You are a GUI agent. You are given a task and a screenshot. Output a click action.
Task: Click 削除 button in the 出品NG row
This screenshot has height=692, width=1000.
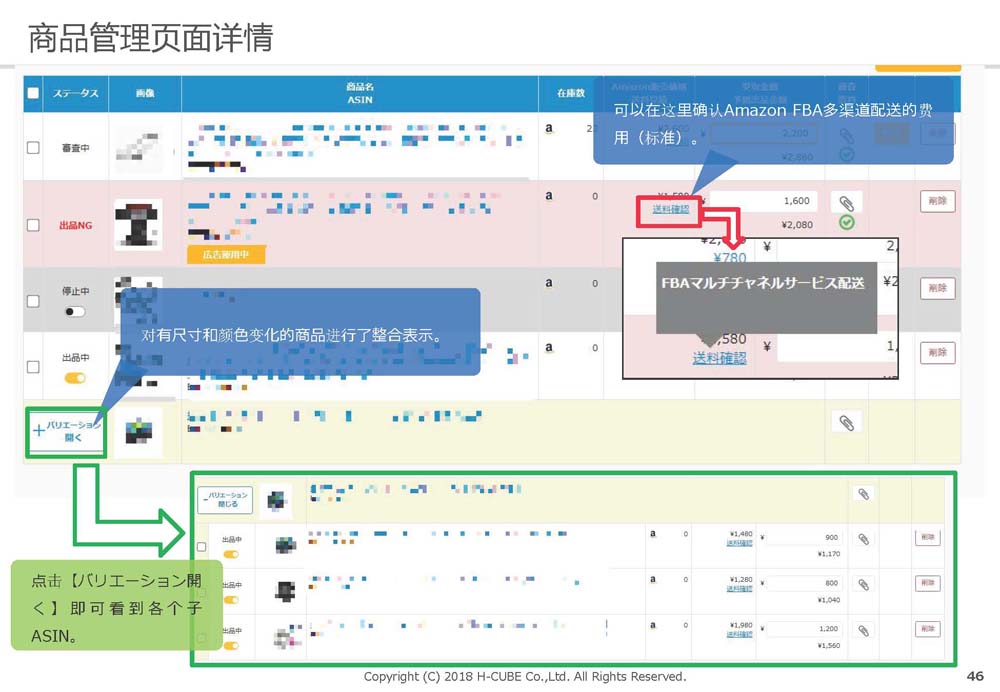(937, 202)
